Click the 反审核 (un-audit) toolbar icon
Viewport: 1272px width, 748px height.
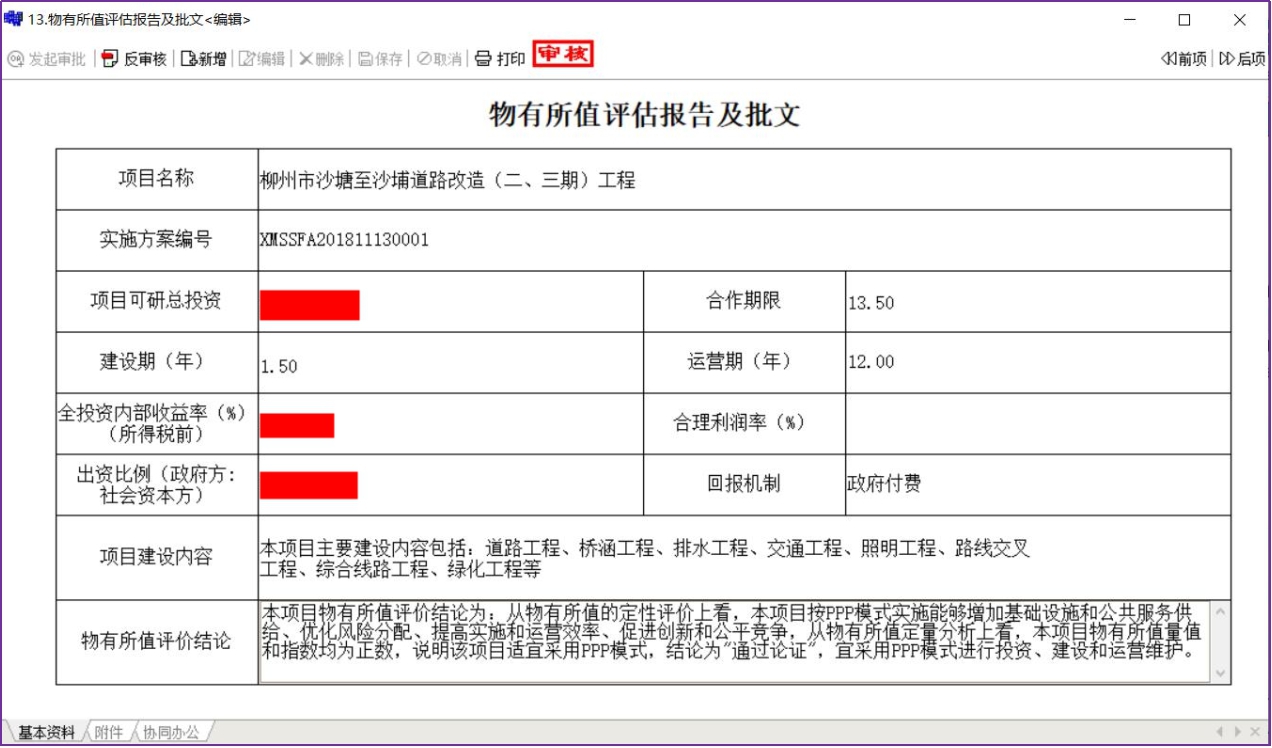click(x=111, y=59)
